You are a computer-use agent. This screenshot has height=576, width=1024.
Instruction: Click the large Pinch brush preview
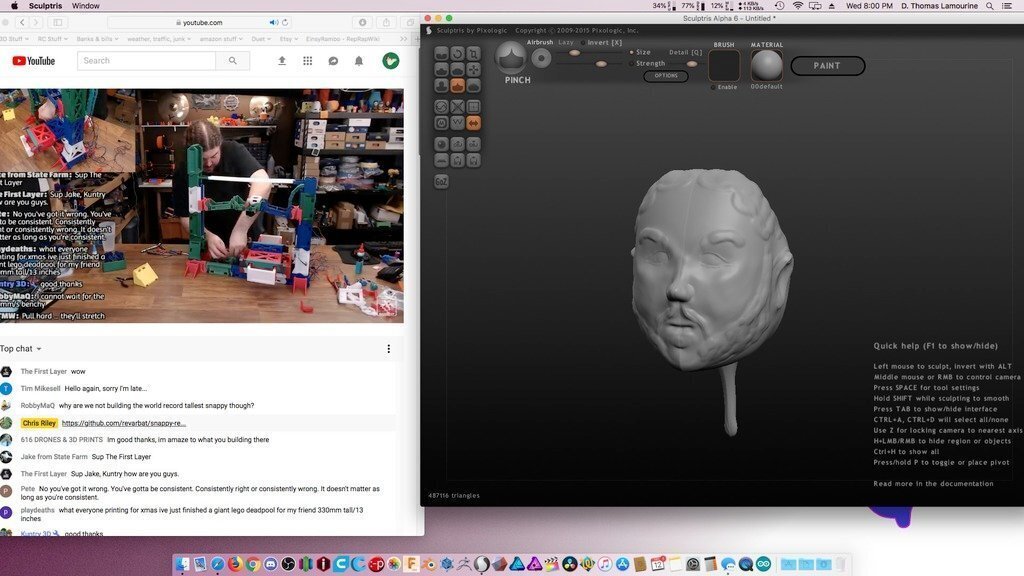(511, 58)
